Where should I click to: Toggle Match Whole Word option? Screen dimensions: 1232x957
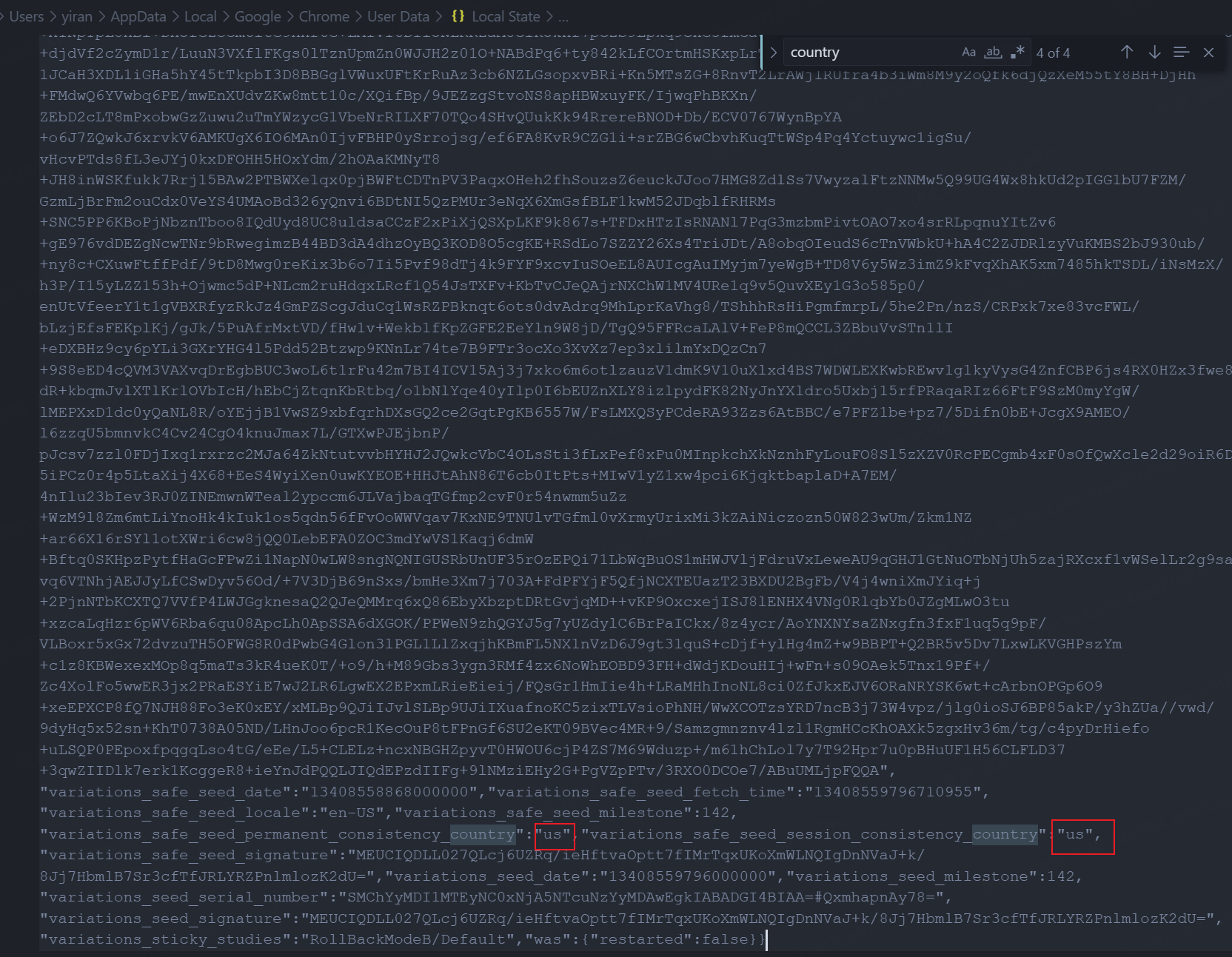point(993,53)
